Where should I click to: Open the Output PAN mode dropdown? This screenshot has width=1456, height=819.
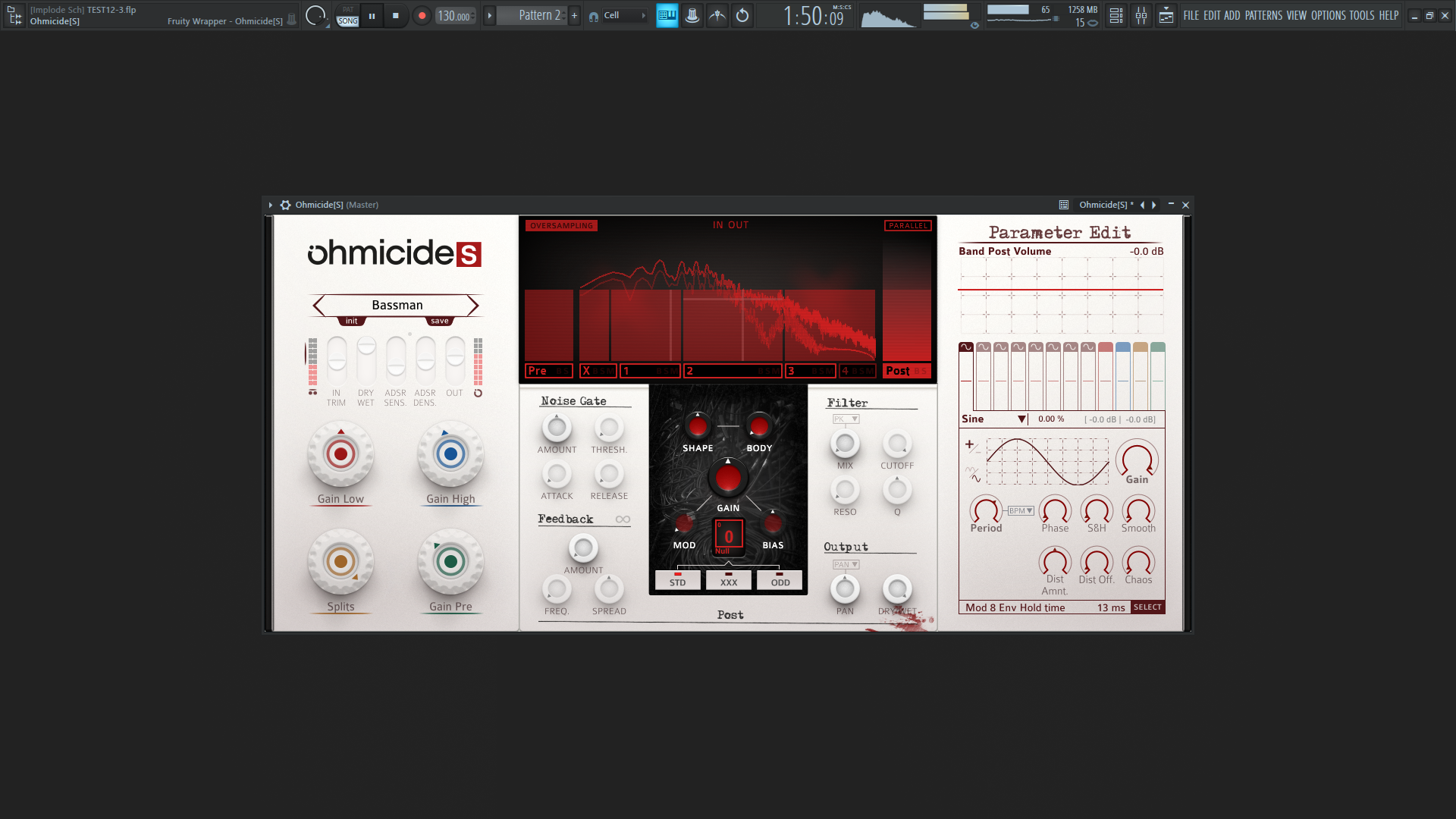pyautogui.click(x=846, y=564)
